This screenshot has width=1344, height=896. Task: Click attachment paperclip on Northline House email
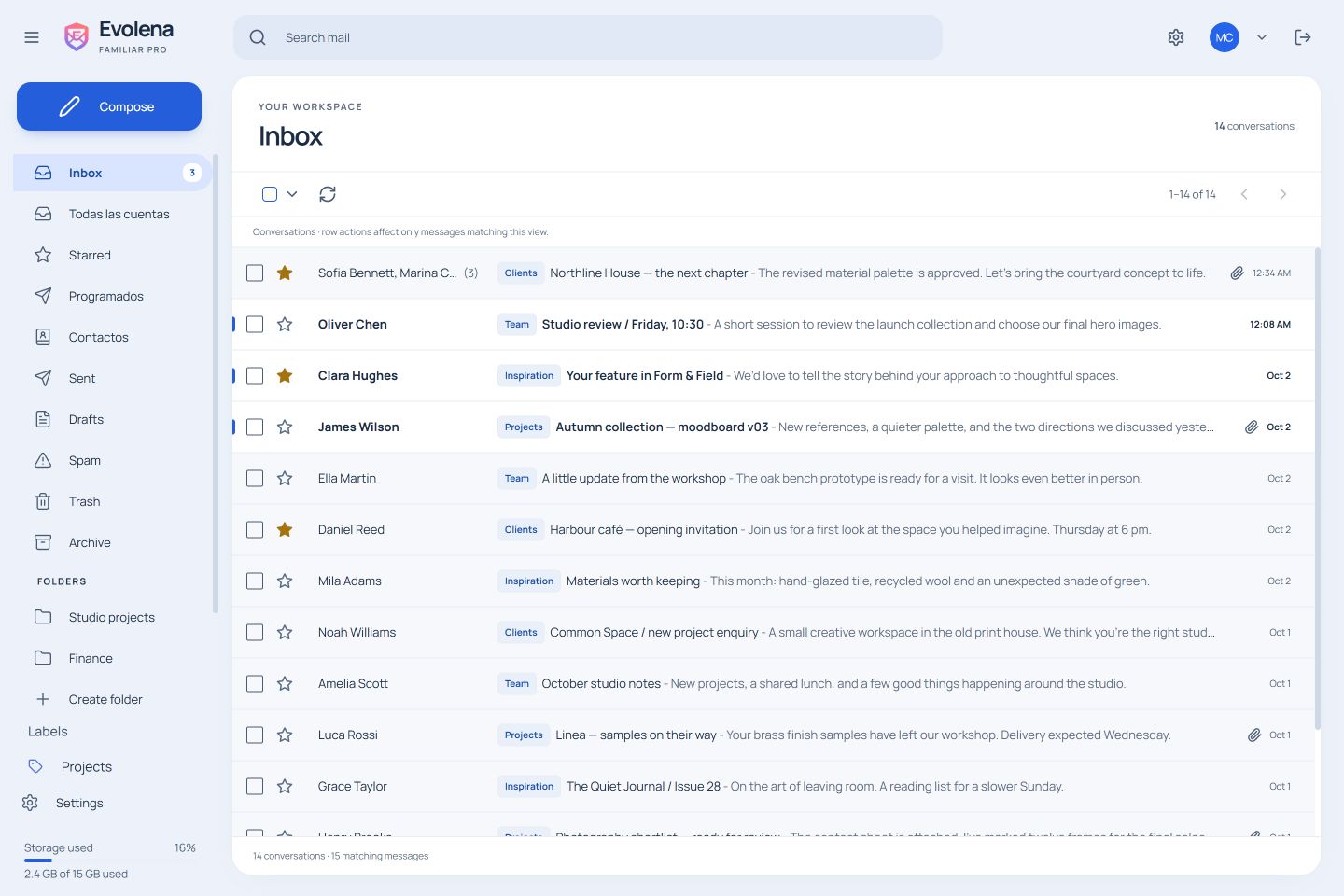pos(1237,273)
